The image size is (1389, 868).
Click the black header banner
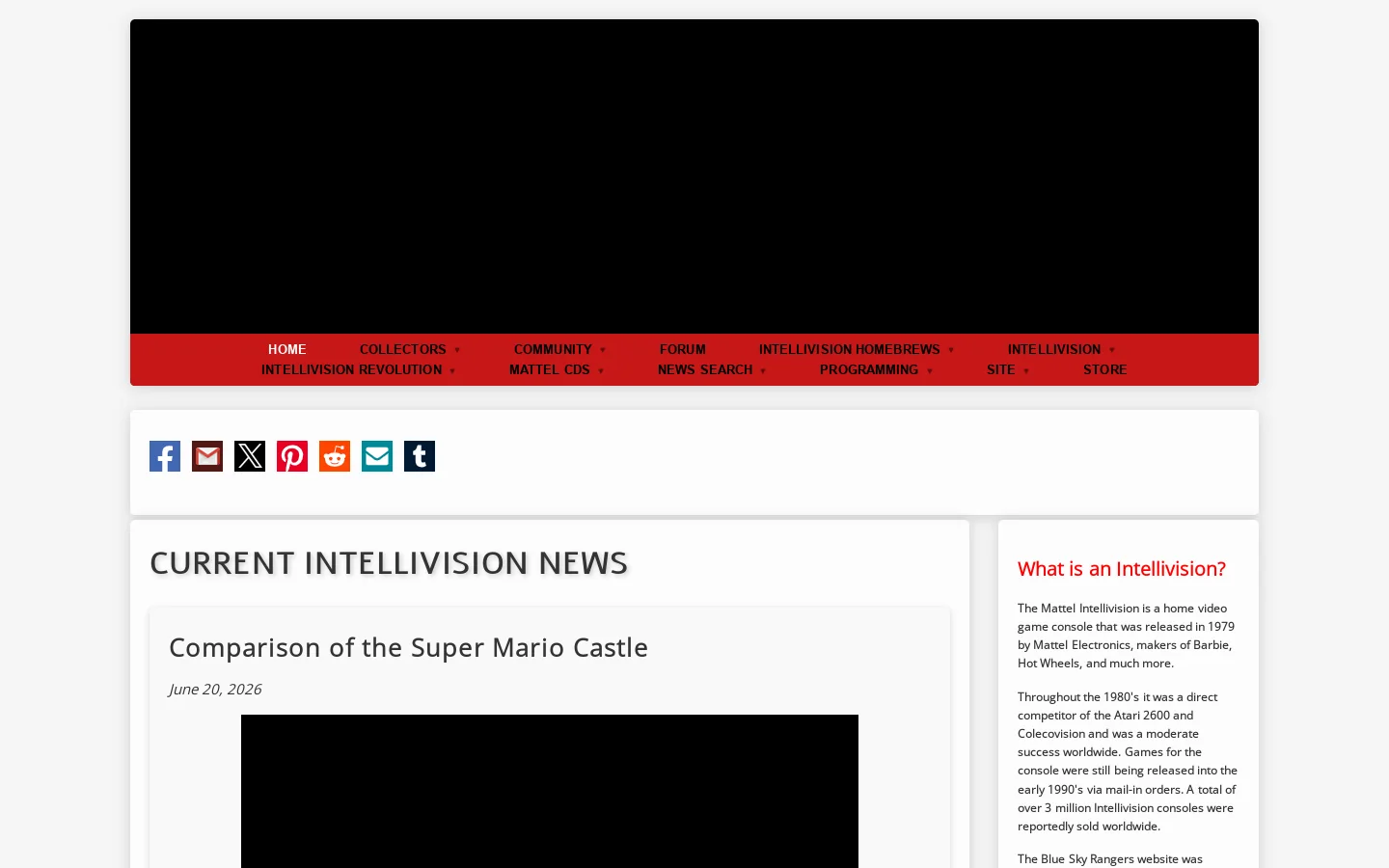pyautogui.click(x=694, y=176)
